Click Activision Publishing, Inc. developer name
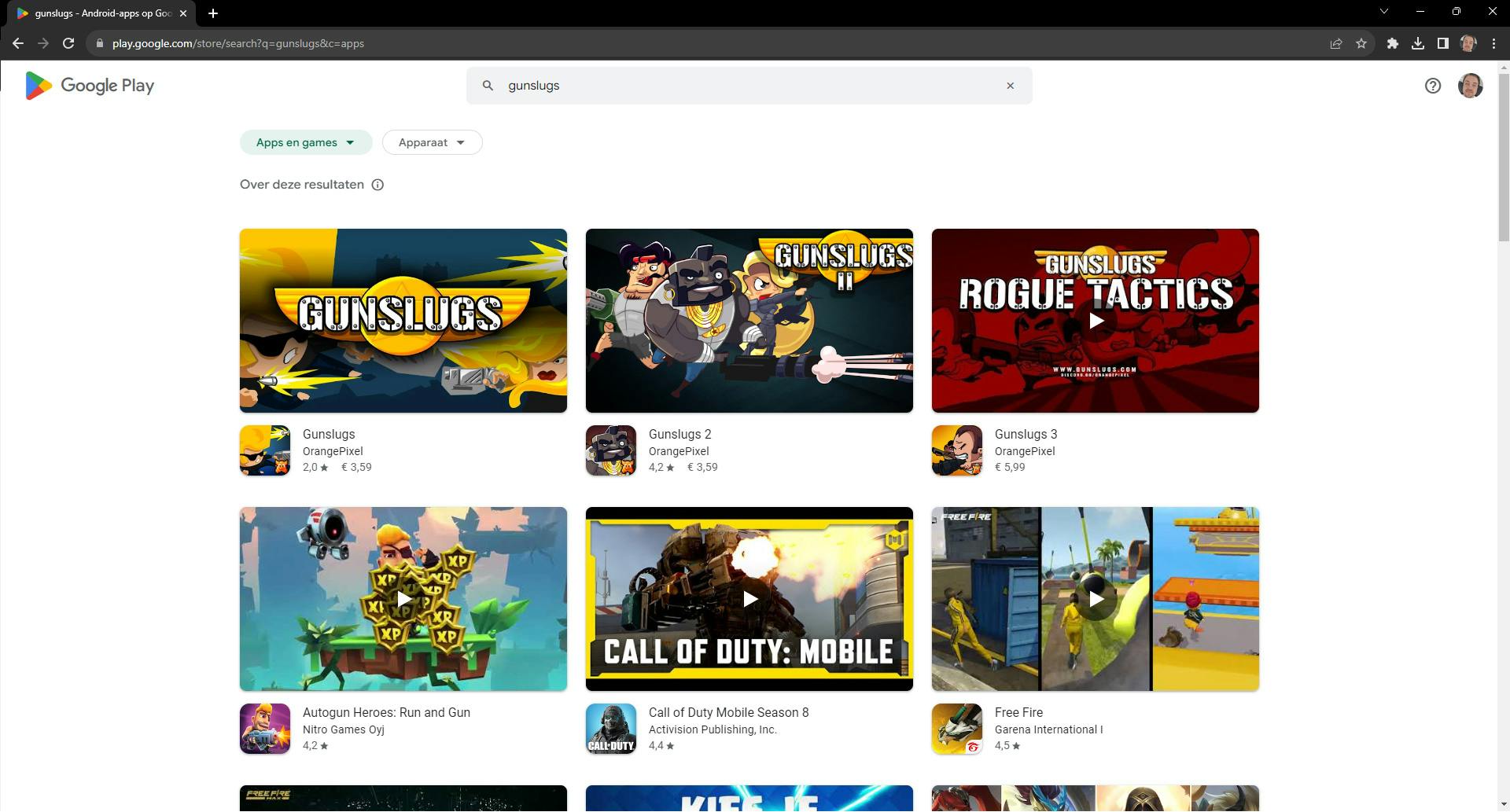Image resolution: width=1510 pixels, height=812 pixels. coord(713,729)
